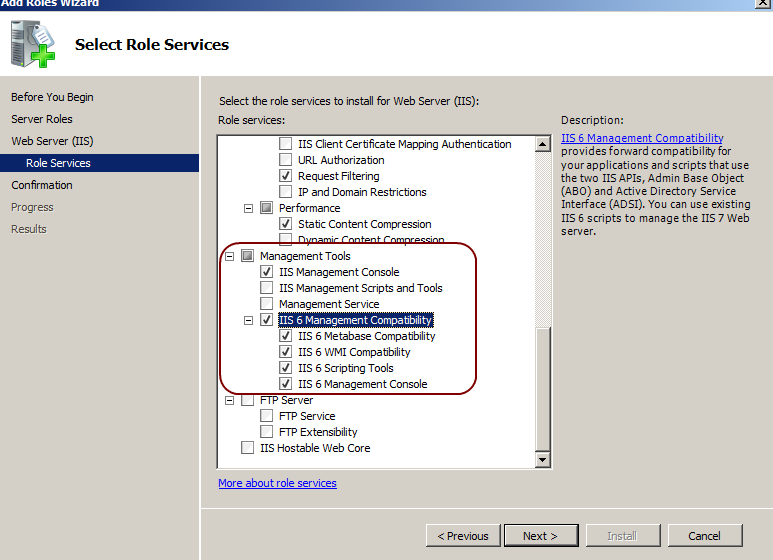
Task: Go back with the Previous button
Action: click(463, 535)
